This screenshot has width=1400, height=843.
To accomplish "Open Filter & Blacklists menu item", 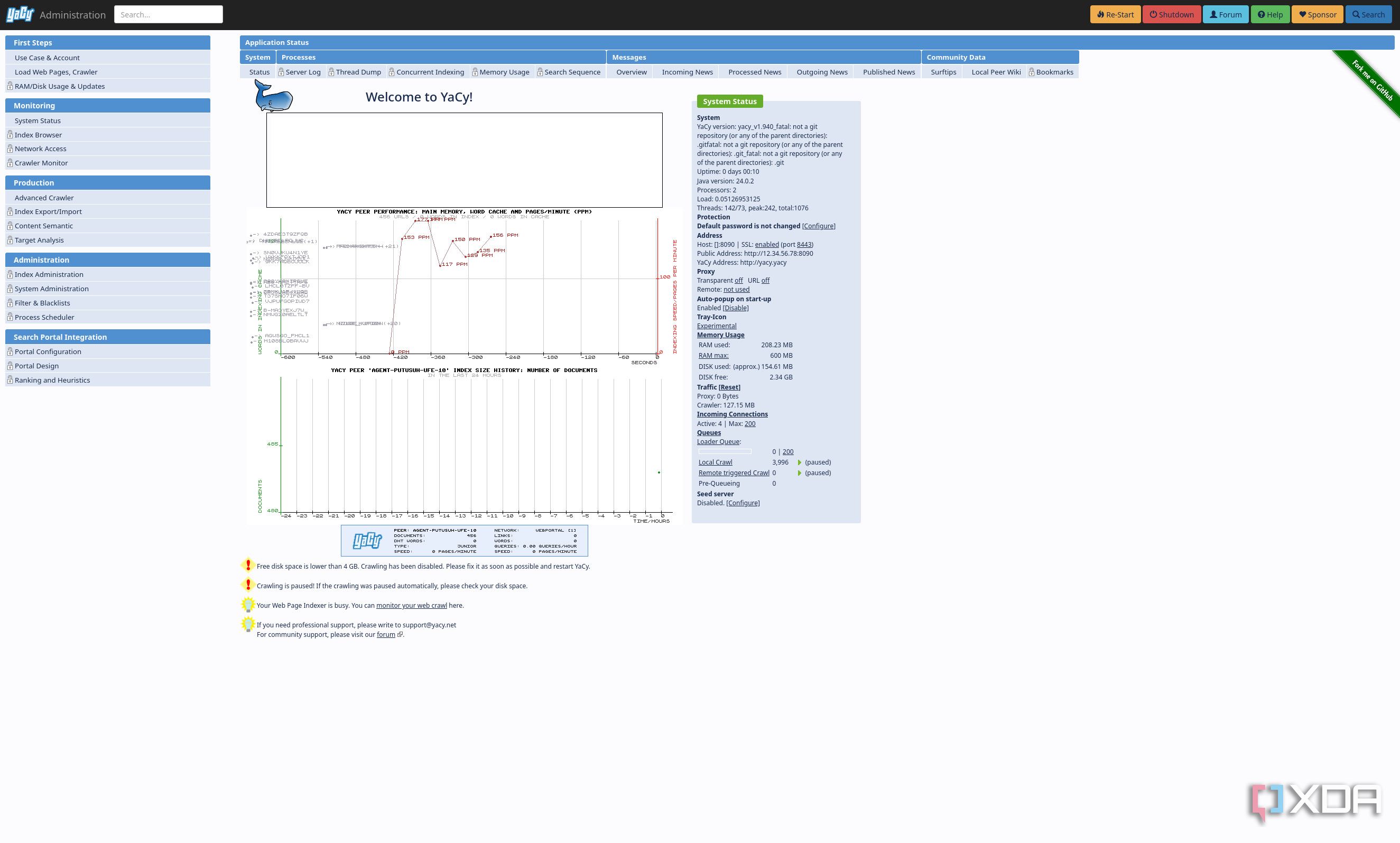I will pyautogui.click(x=108, y=303).
